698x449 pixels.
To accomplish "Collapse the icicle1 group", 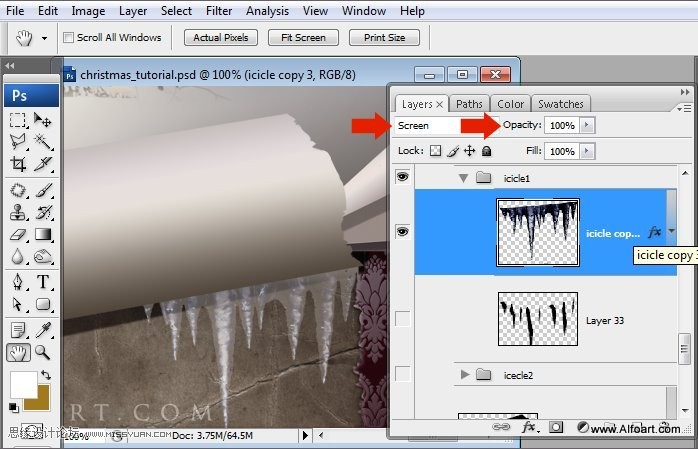I will click(x=463, y=178).
